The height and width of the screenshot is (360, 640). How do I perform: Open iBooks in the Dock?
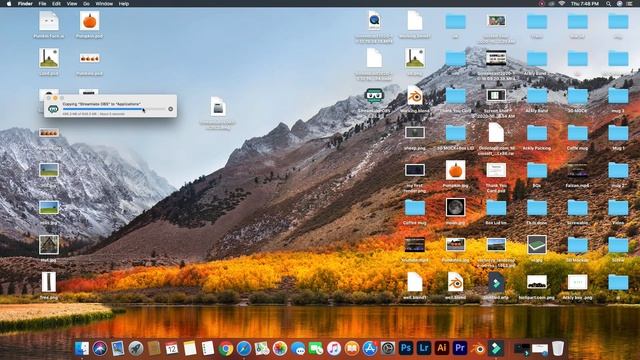pos(351,349)
